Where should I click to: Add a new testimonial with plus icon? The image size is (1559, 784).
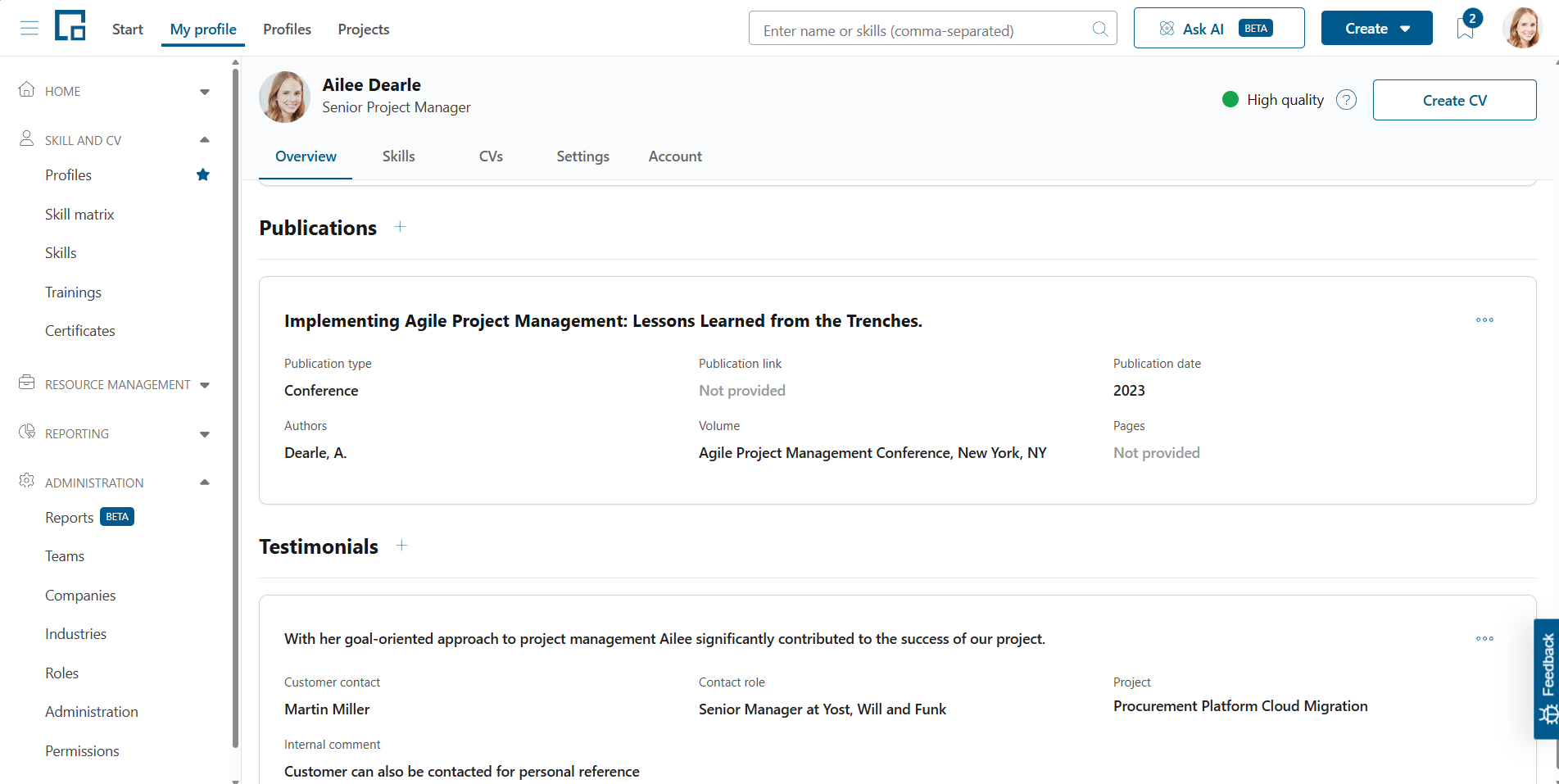tap(401, 546)
